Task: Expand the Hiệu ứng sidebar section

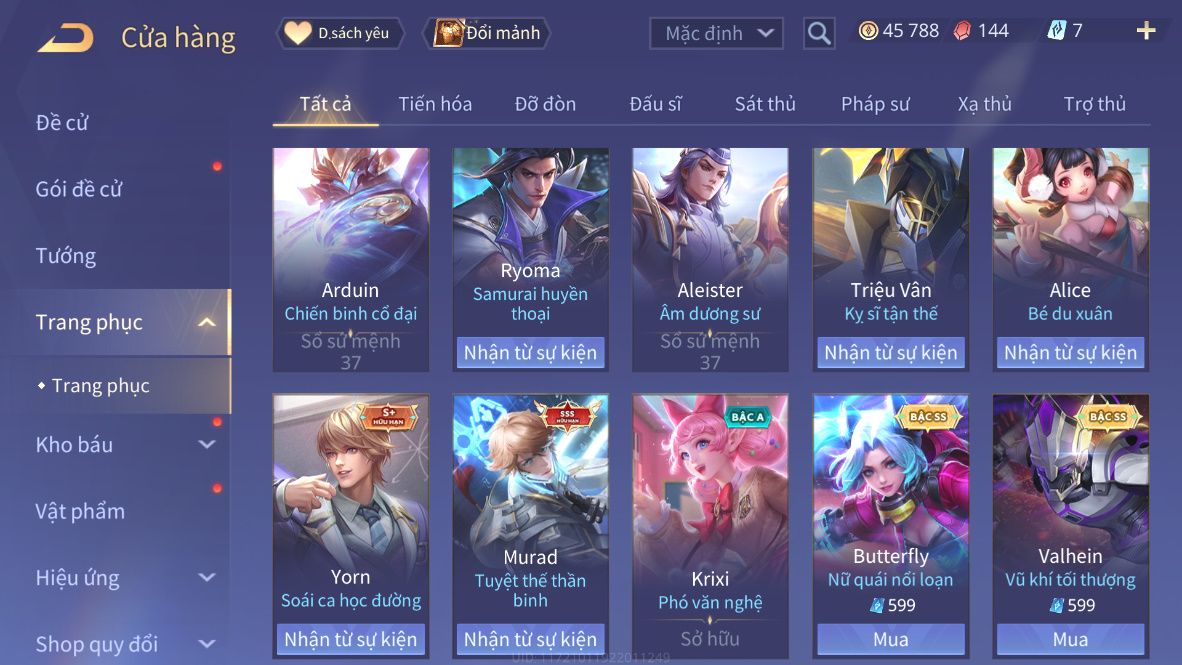Action: coord(207,578)
